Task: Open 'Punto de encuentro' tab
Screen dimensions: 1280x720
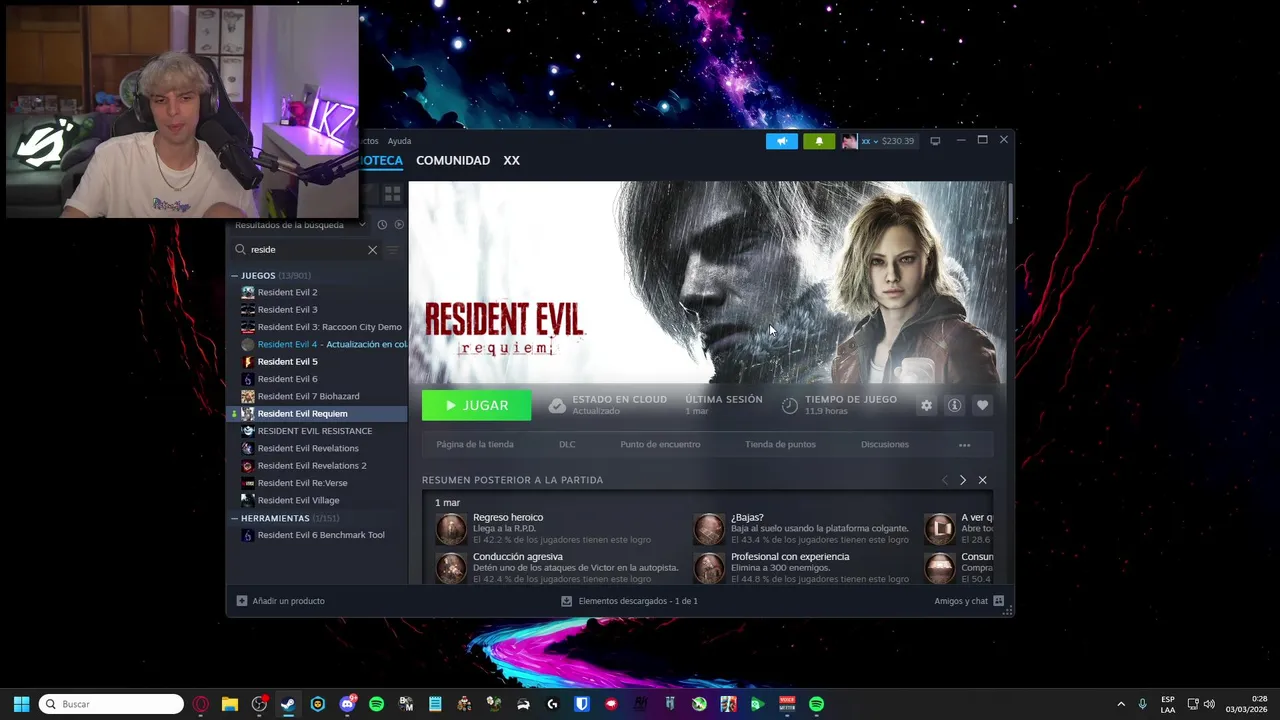Action: pyautogui.click(x=660, y=444)
